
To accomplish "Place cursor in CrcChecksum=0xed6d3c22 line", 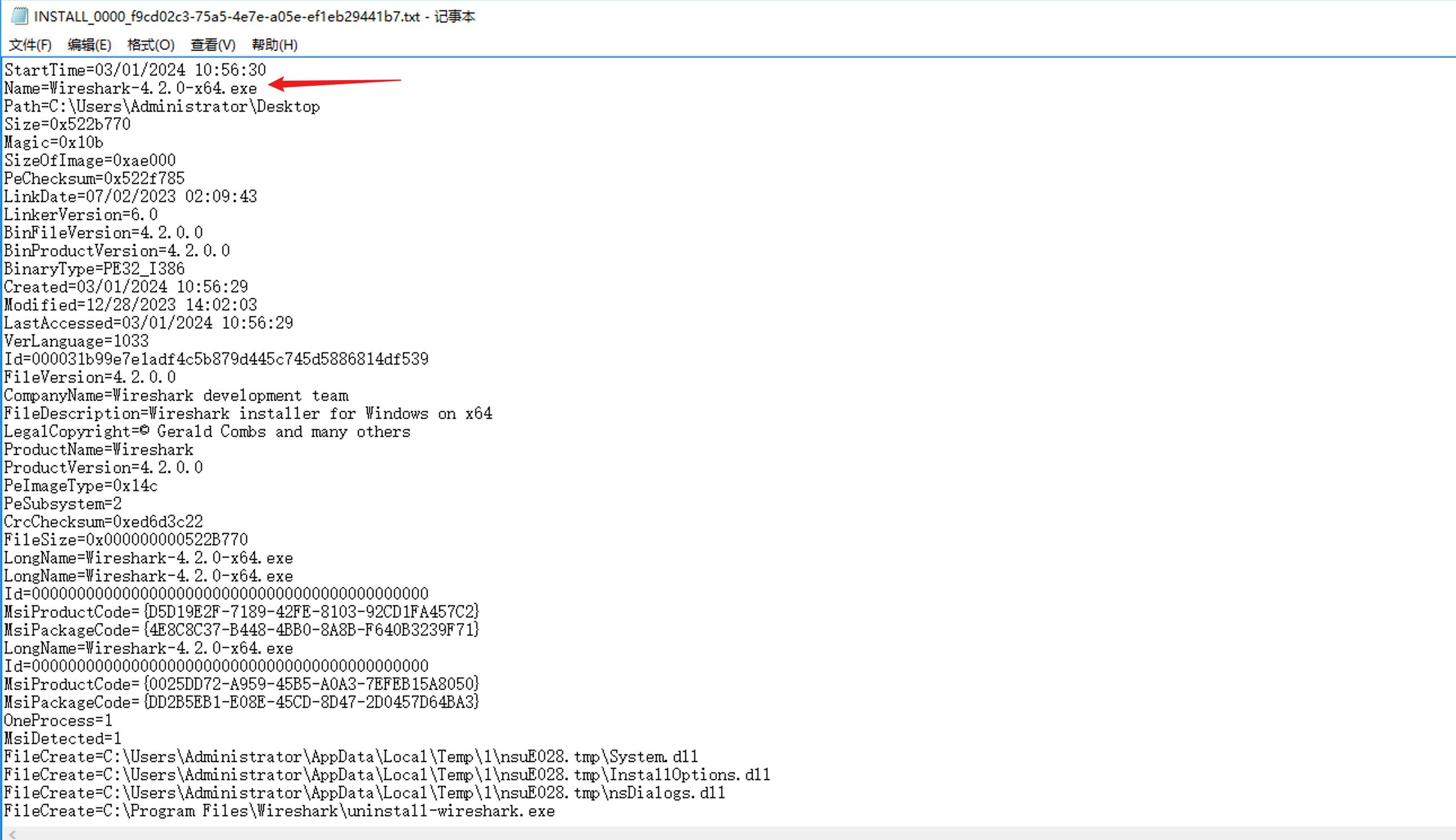I will tap(103, 522).
